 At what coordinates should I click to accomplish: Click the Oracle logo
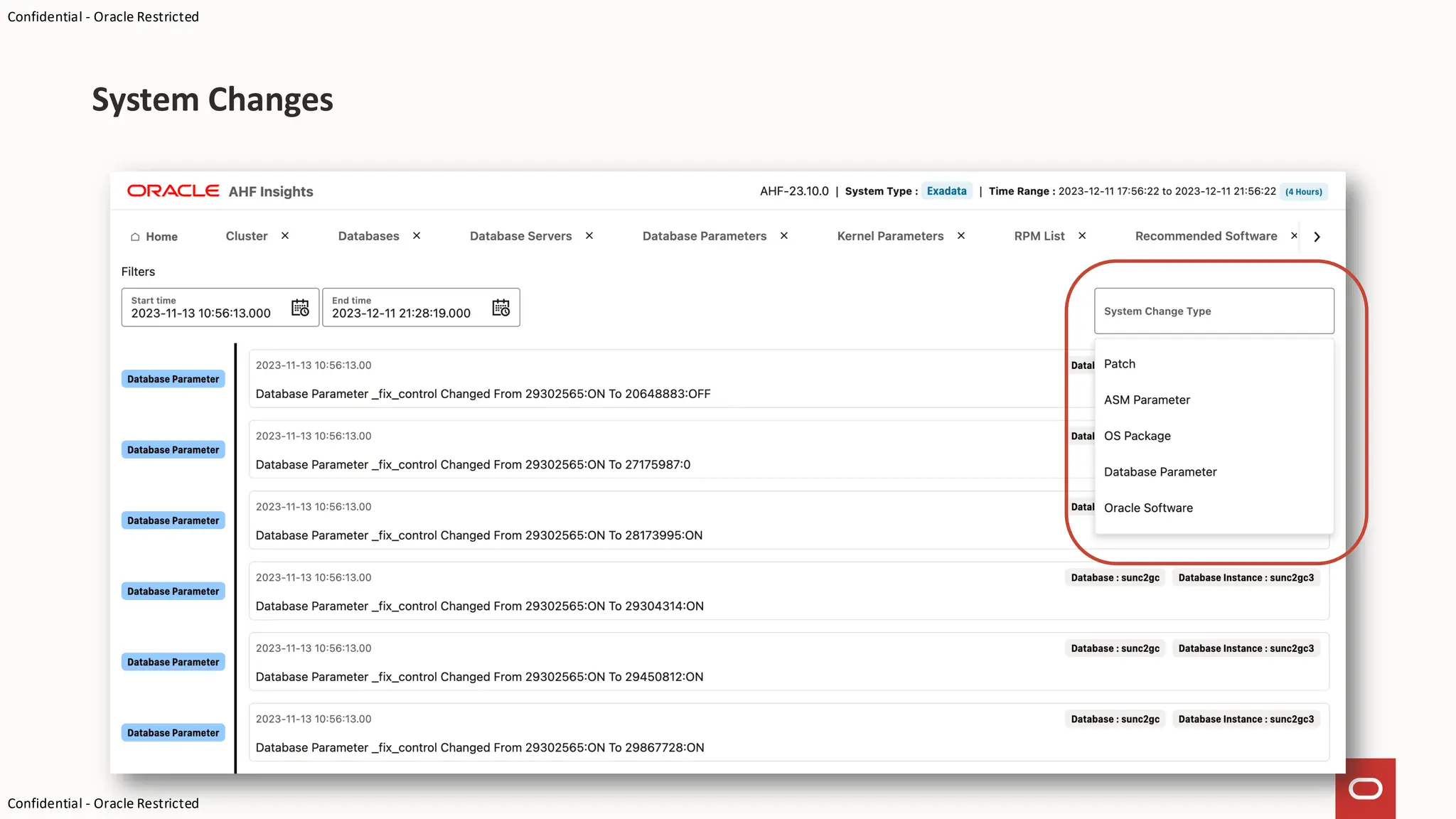173,191
